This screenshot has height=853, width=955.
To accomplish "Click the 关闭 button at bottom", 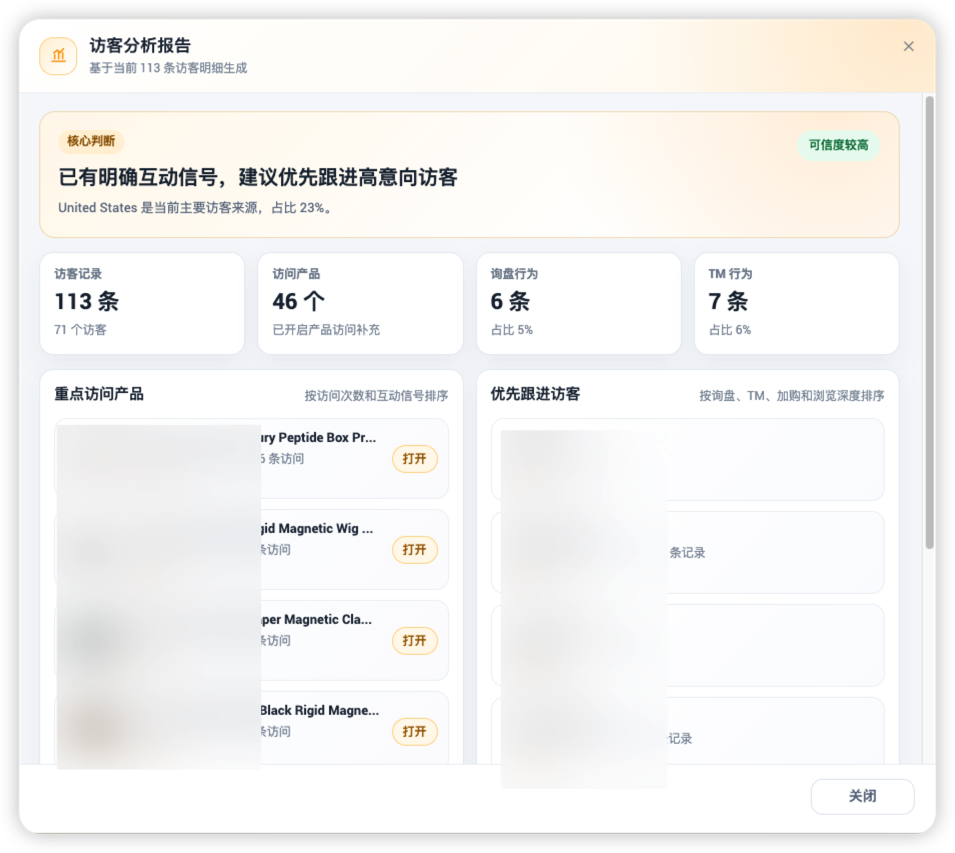I will point(862,796).
